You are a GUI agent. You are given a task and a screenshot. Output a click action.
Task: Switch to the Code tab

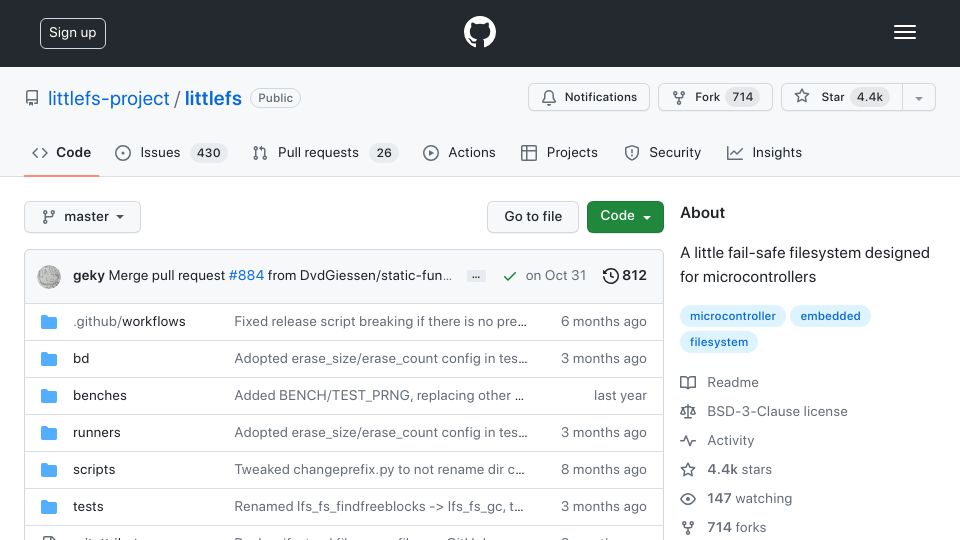click(61, 152)
